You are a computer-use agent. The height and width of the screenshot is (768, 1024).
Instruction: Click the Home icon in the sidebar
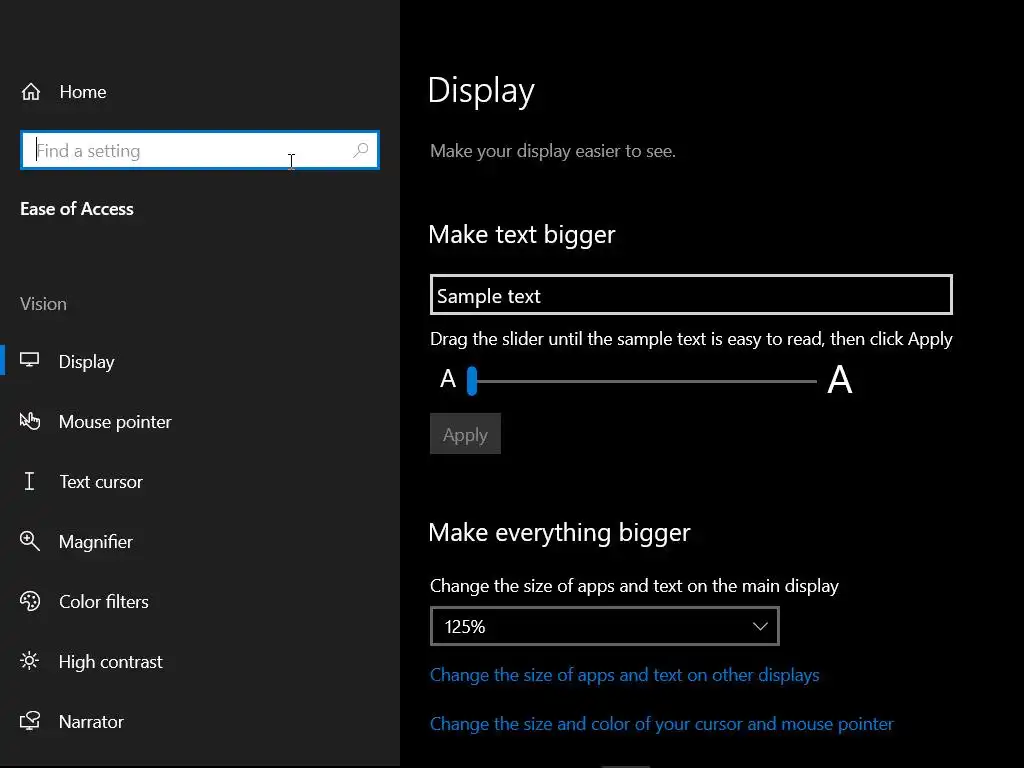point(31,92)
